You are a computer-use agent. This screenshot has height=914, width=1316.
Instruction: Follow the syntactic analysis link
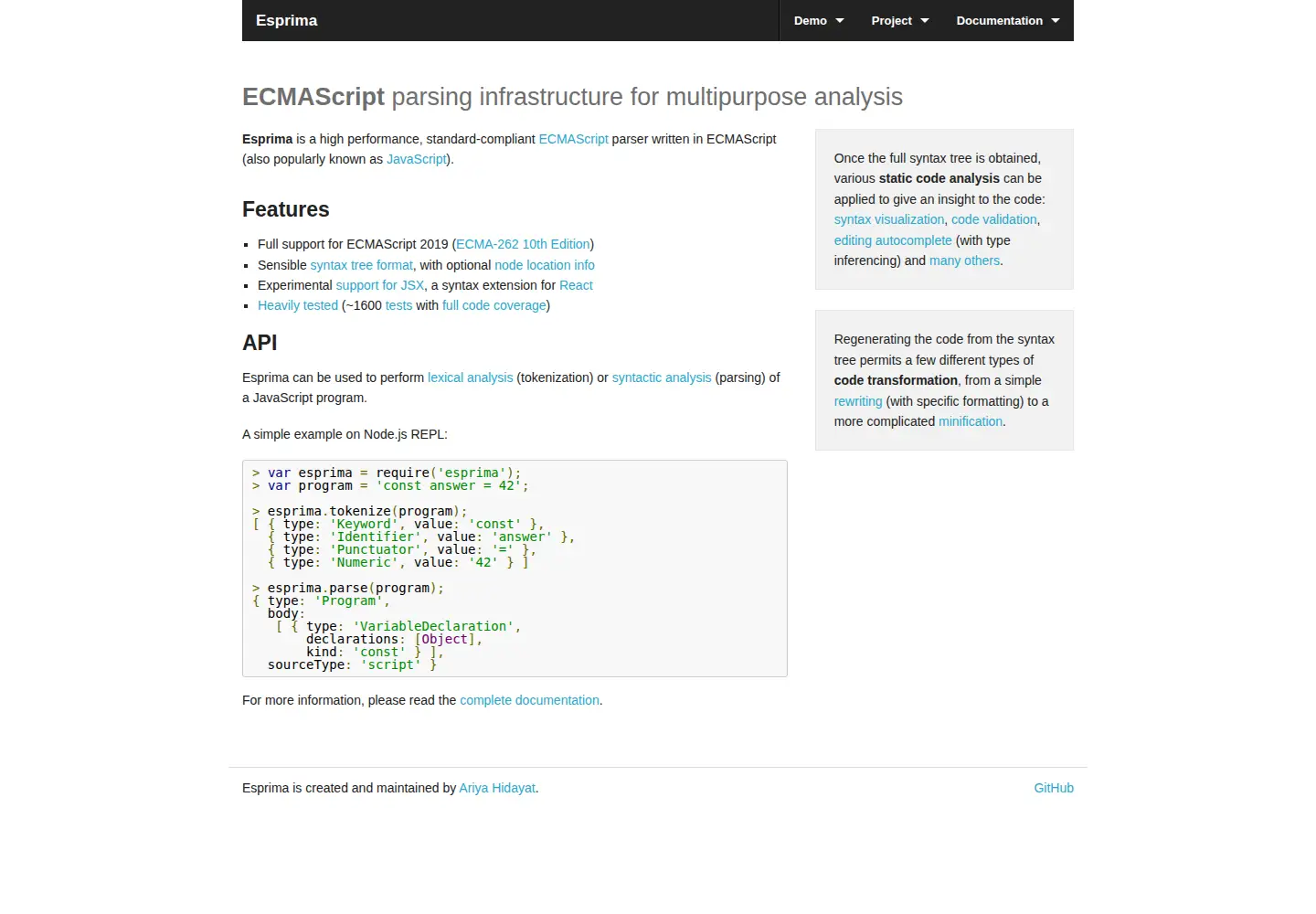pos(662,377)
